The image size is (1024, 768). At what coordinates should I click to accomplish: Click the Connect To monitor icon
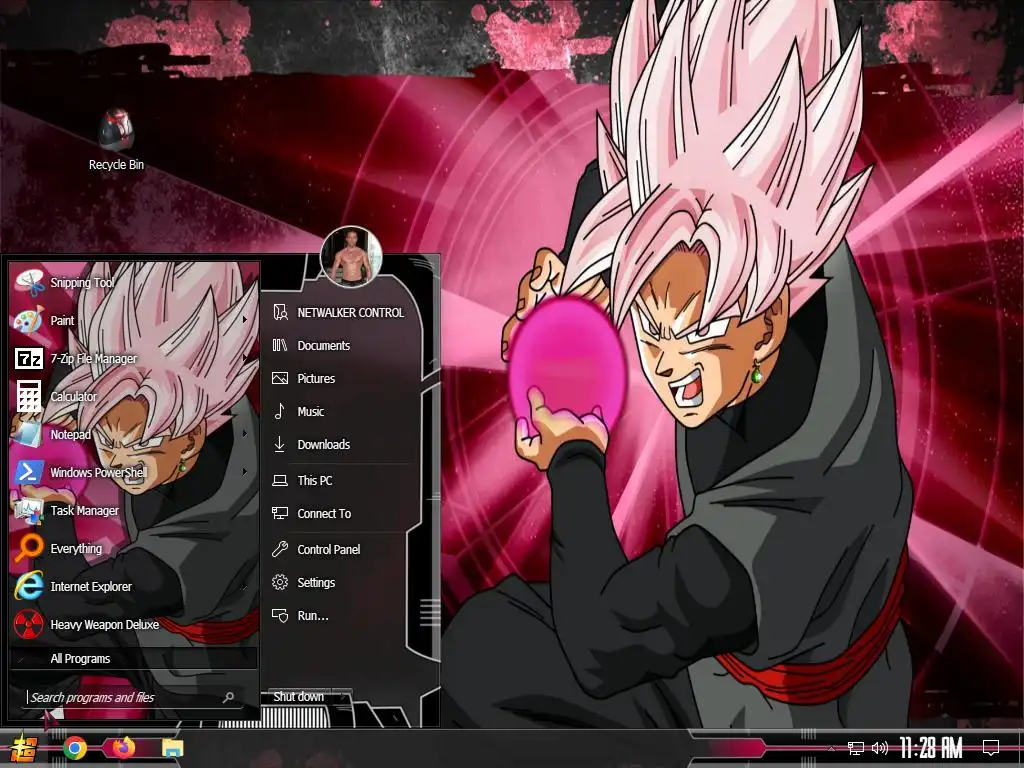280,513
